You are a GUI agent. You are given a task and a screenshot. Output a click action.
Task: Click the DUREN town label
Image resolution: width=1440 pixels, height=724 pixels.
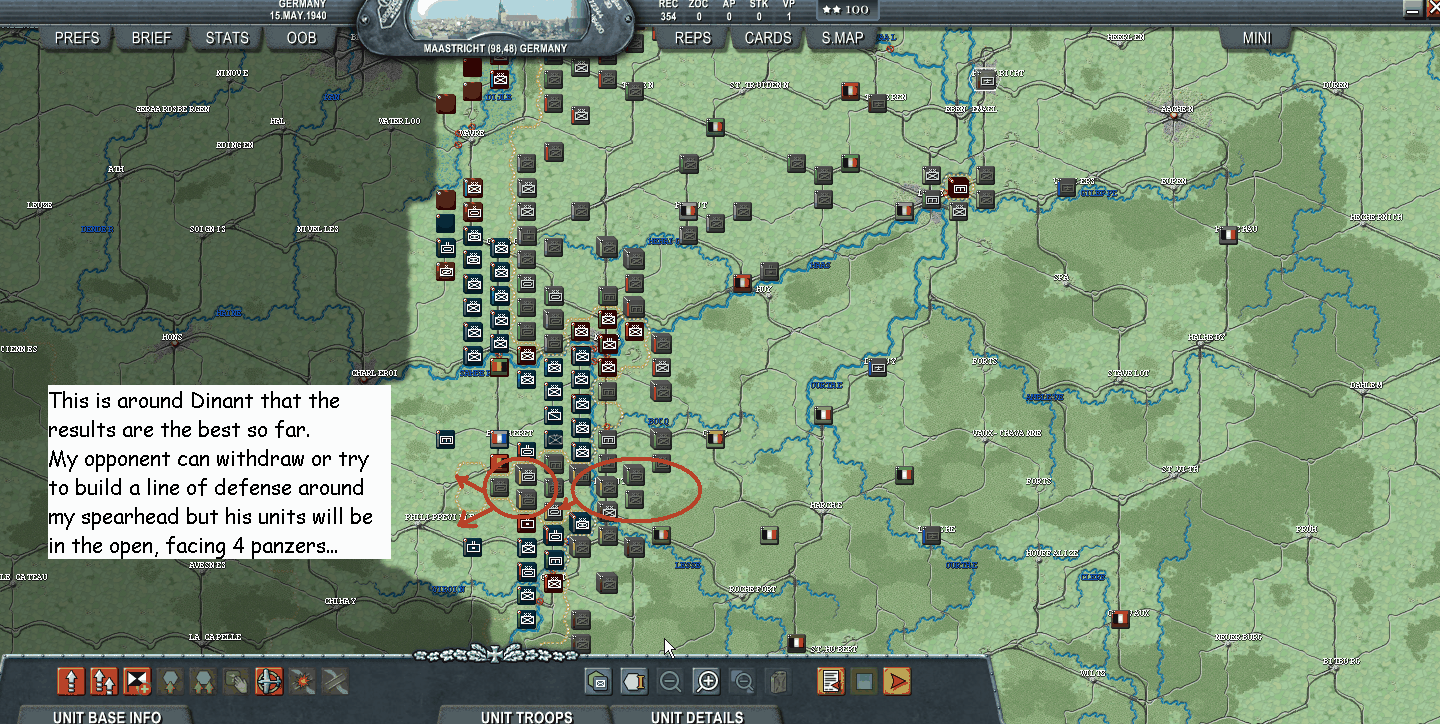(x=1335, y=85)
